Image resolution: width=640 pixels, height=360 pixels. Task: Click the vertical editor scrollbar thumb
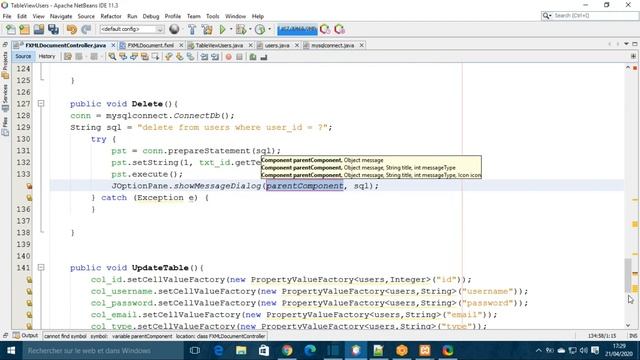point(628,276)
